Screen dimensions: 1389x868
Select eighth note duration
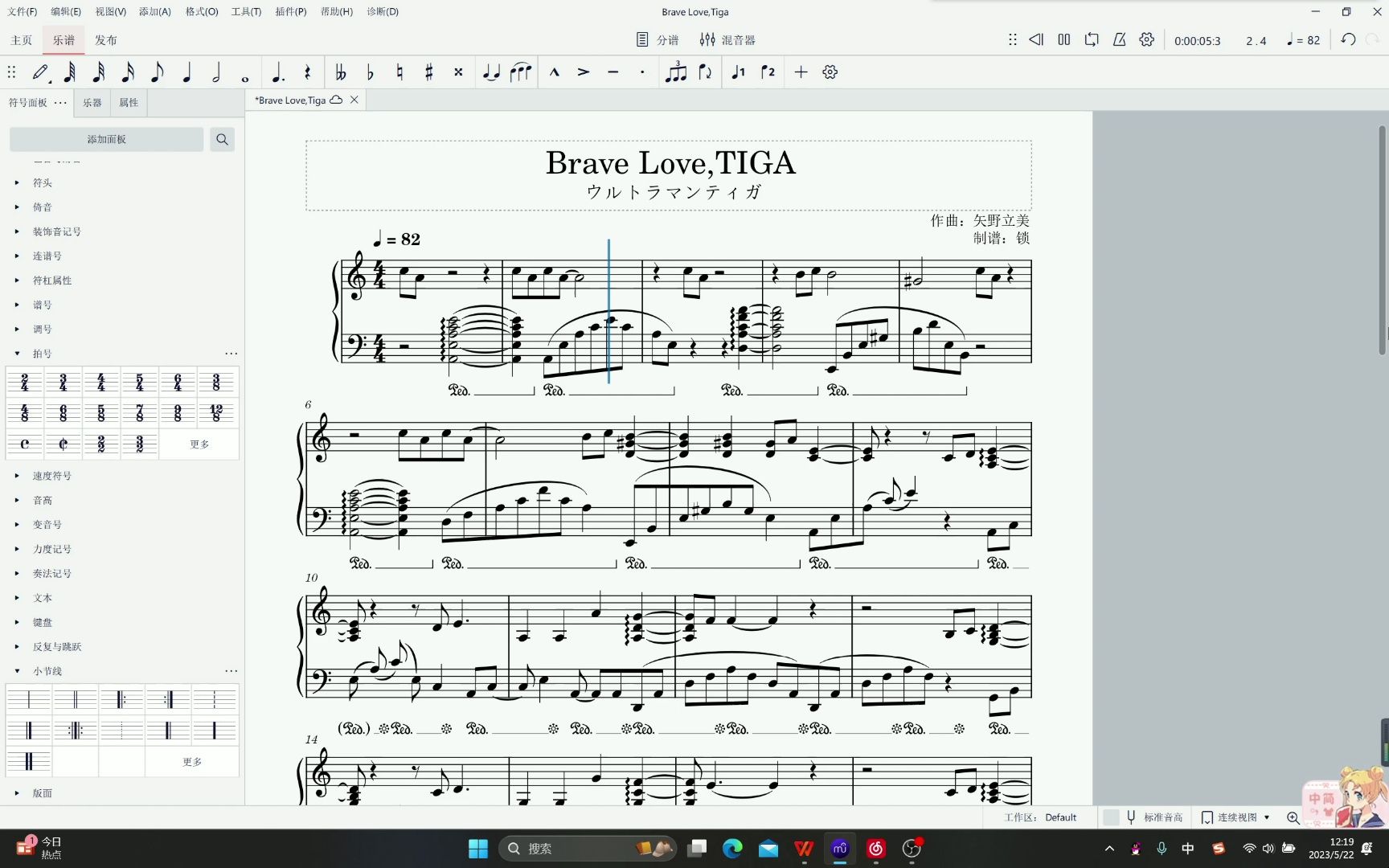pyautogui.click(x=158, y=72)
